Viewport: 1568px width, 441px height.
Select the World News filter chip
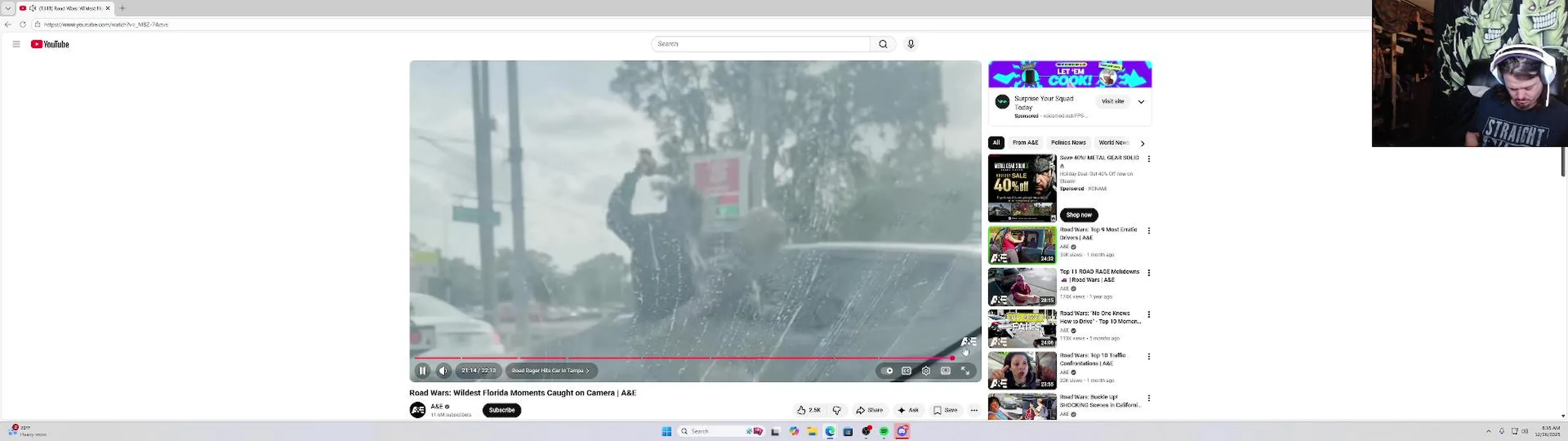click(1114, 143)
